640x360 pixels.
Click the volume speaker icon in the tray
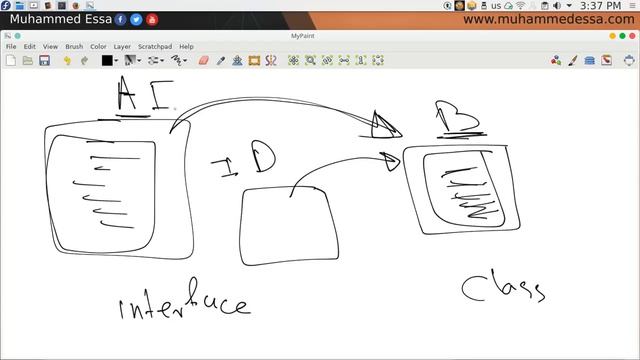(x=557, y=6)
